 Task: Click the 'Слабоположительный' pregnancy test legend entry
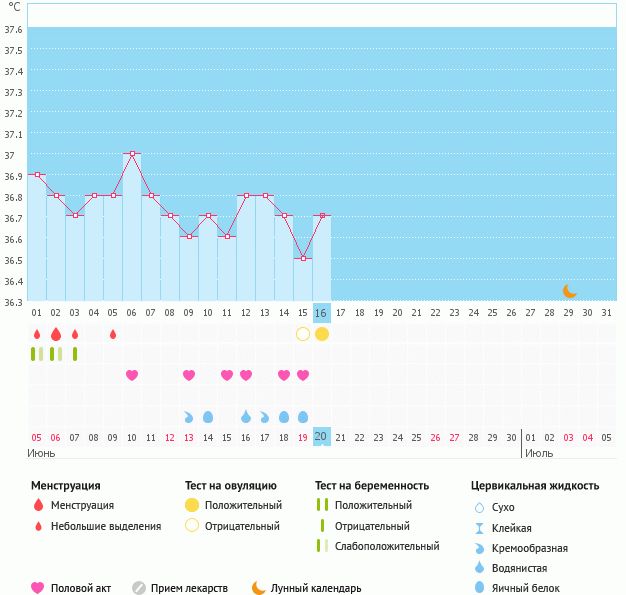click(387, 546)
